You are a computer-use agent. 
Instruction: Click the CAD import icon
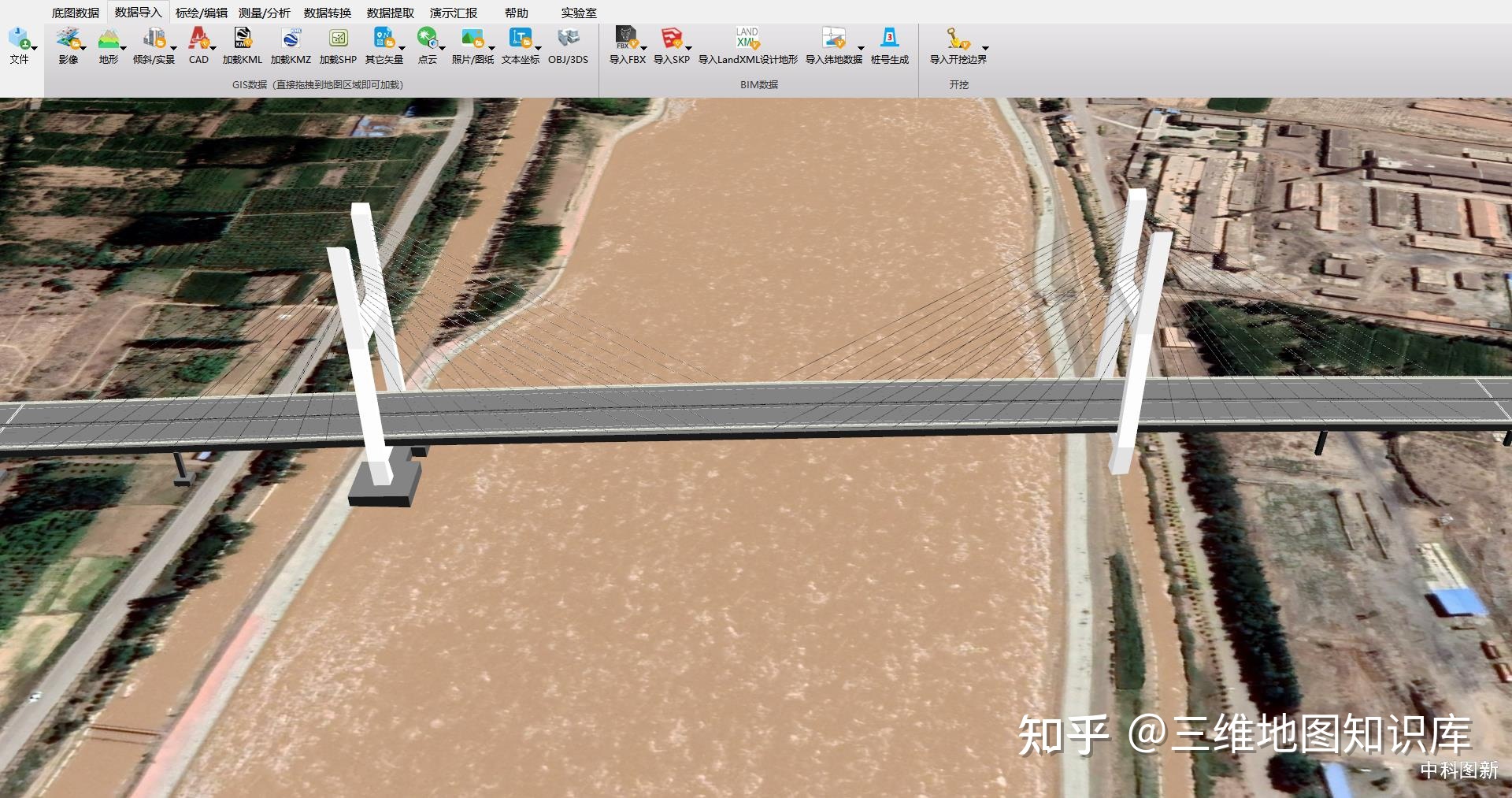click(x=198, y=39)
